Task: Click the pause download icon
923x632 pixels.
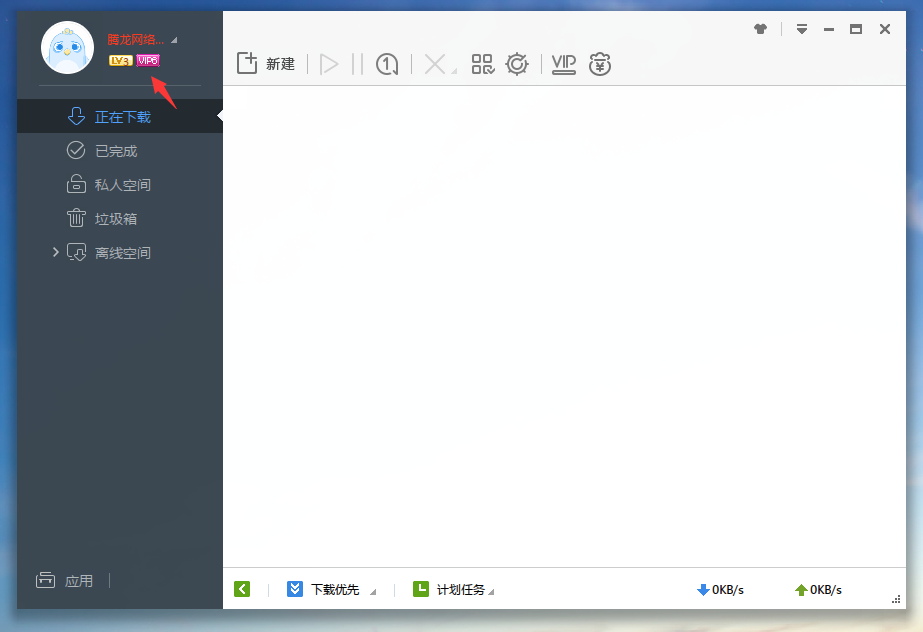Action: (x=356, y=63)
